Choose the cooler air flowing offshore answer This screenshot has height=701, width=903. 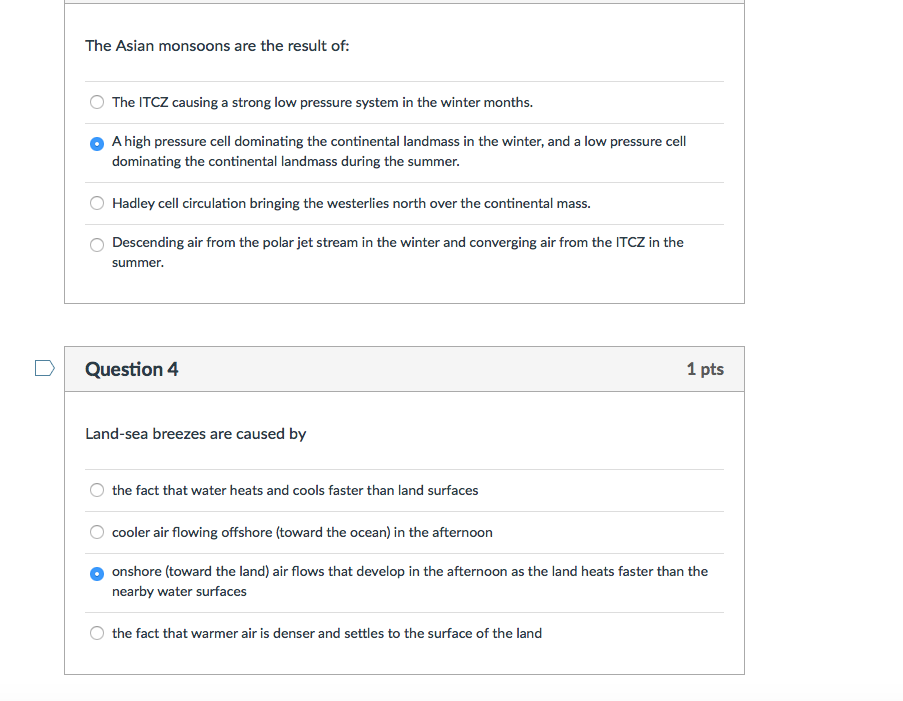pos(96,532)
